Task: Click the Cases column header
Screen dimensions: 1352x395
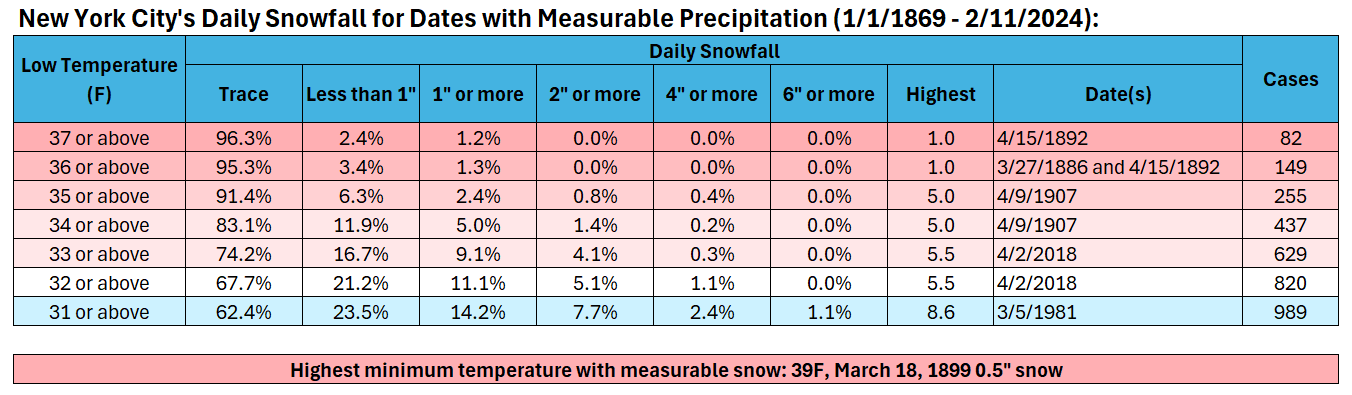Action: click(1290, 79)
